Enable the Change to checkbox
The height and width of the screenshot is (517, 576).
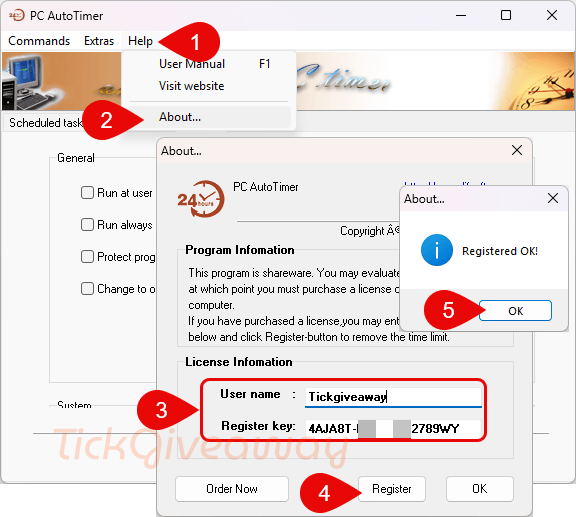click(x=87, y=288)
